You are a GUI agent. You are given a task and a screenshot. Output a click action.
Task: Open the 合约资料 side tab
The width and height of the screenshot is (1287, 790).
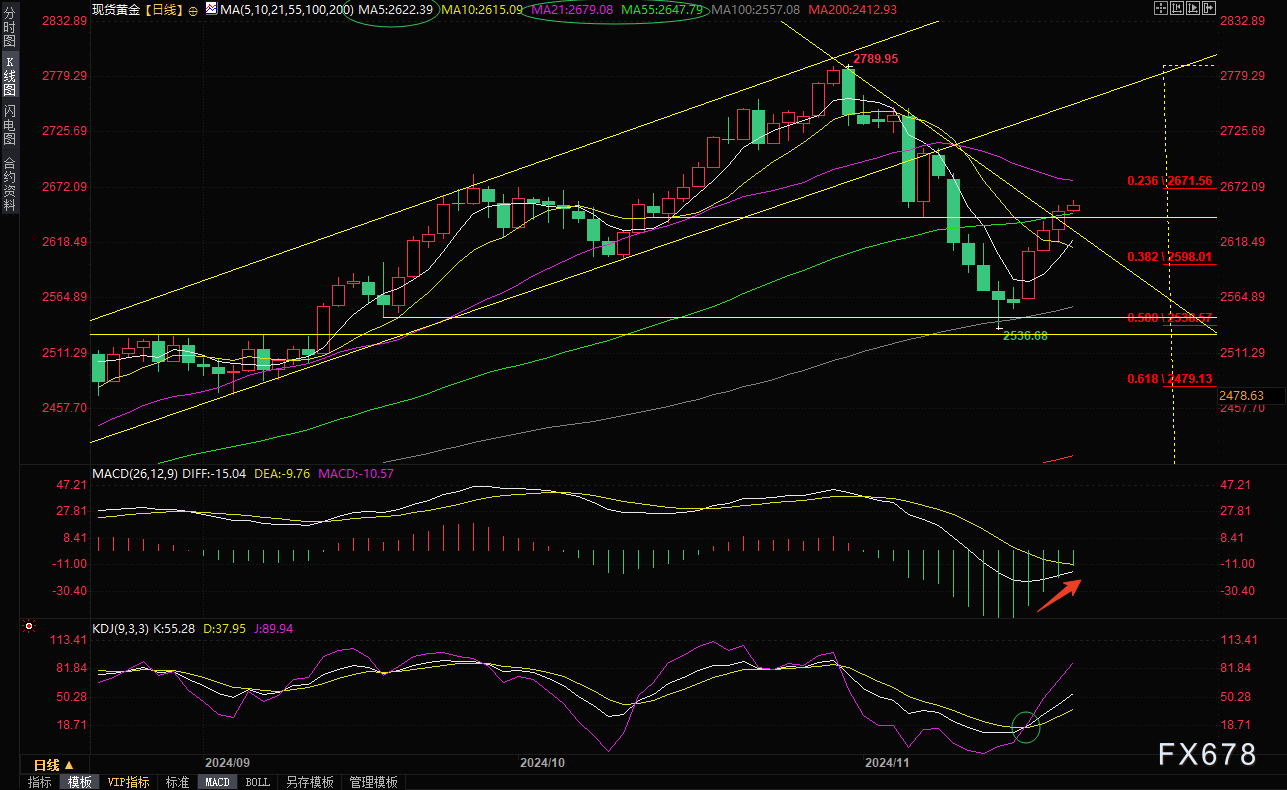(x=9, y=183)
